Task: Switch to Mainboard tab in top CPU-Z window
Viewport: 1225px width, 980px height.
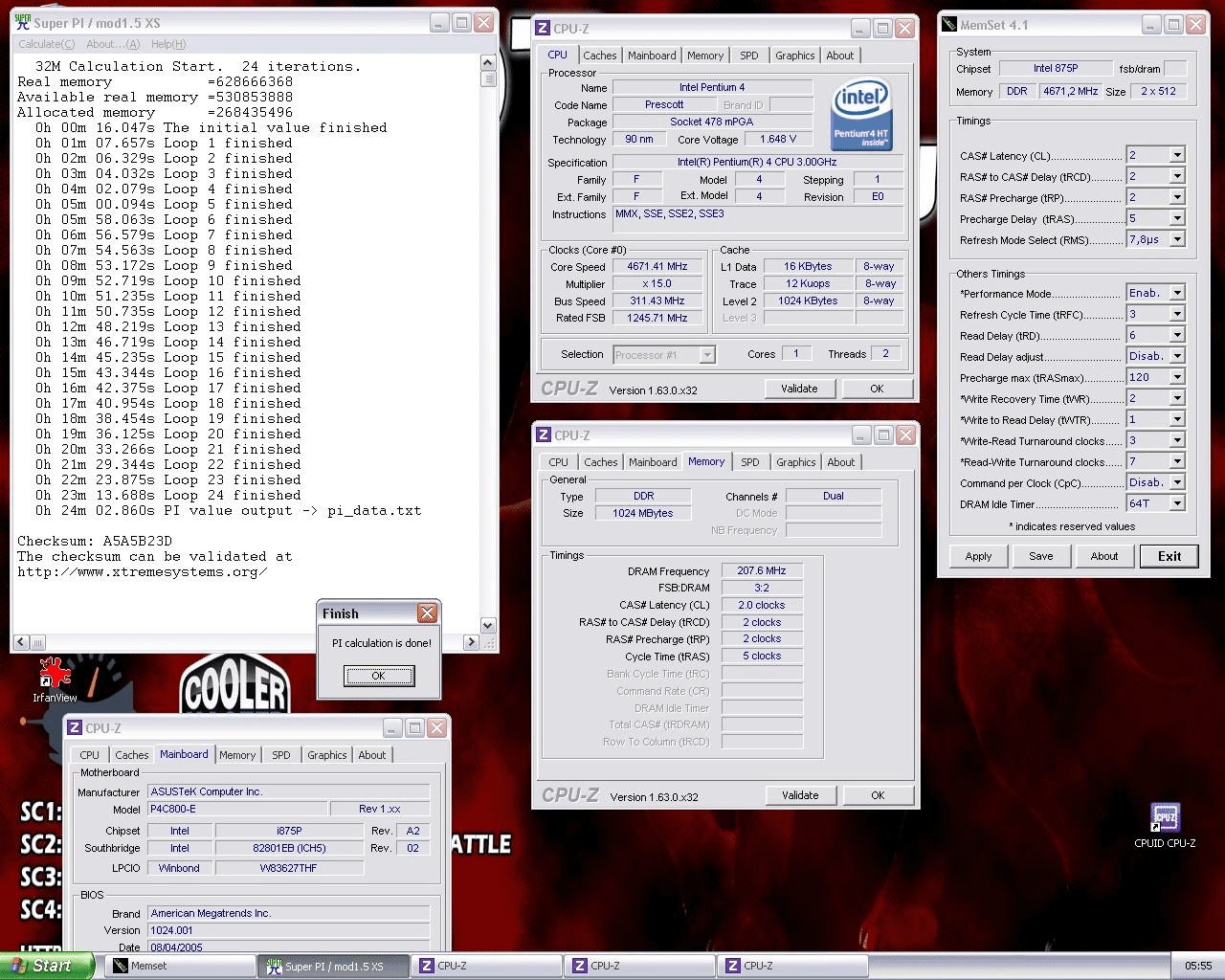Action: click(652, 56)
